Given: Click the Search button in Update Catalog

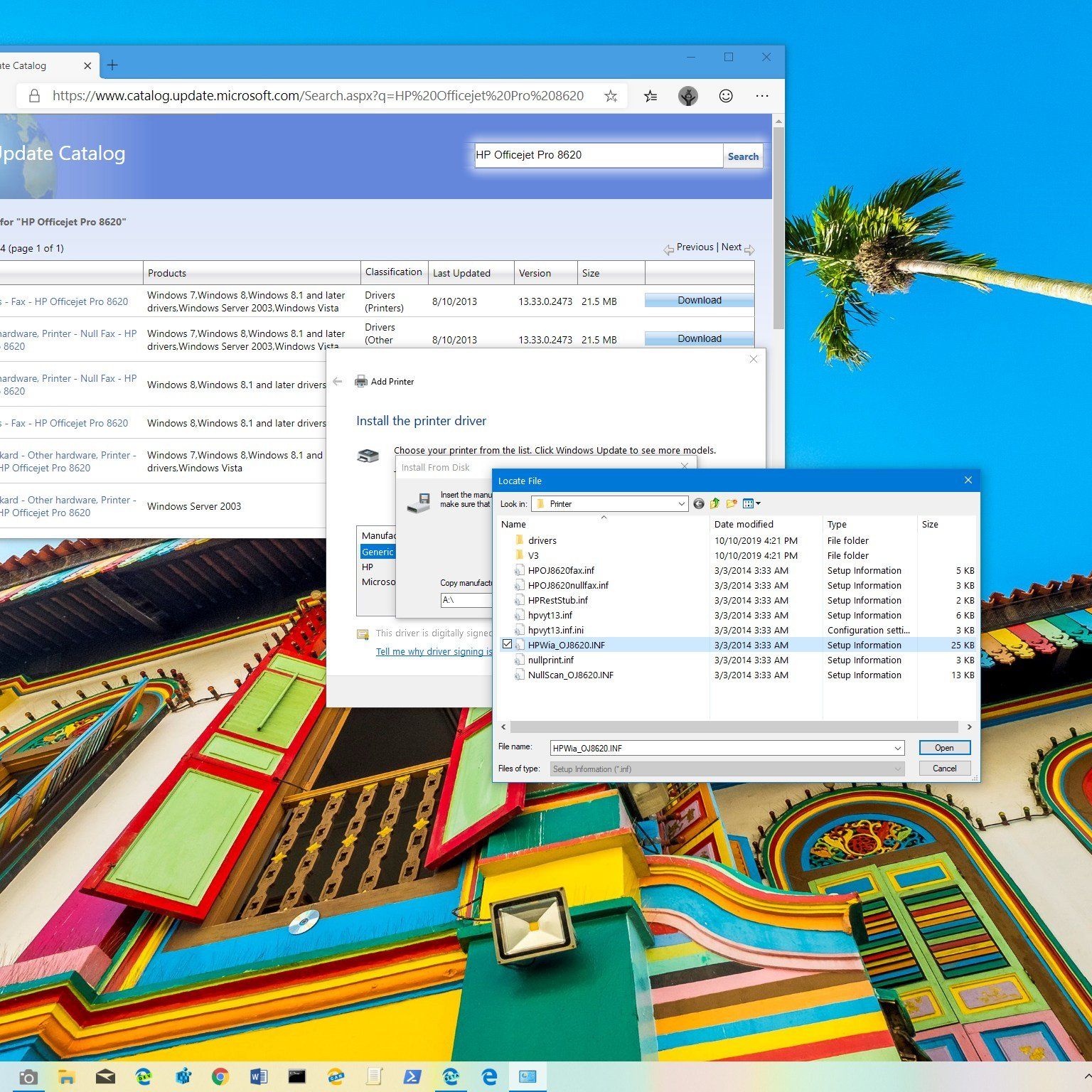Looking at the screenshot, I should tap(743, 156).
